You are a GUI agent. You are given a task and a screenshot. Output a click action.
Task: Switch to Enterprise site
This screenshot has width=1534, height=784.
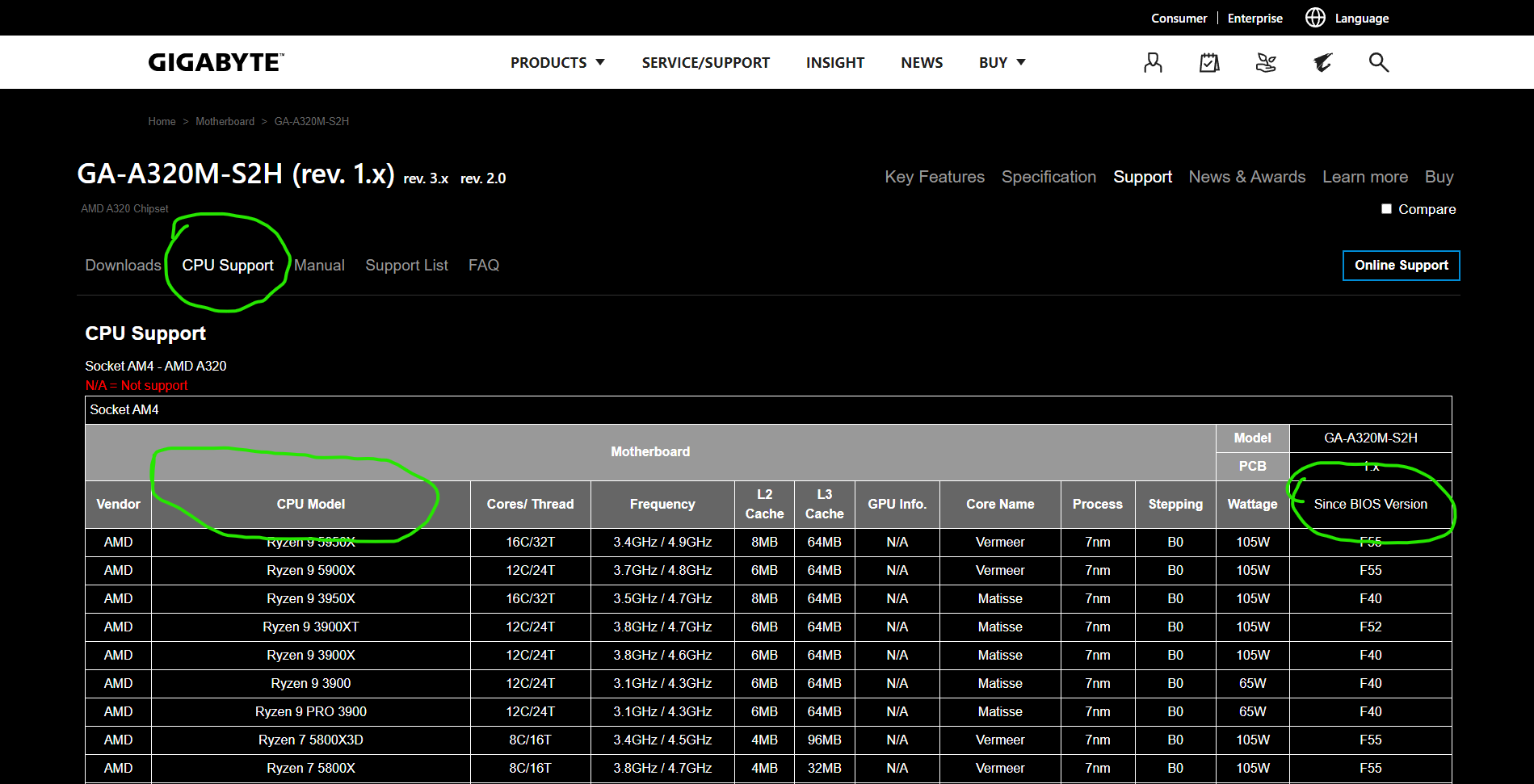click(1255, 18)
